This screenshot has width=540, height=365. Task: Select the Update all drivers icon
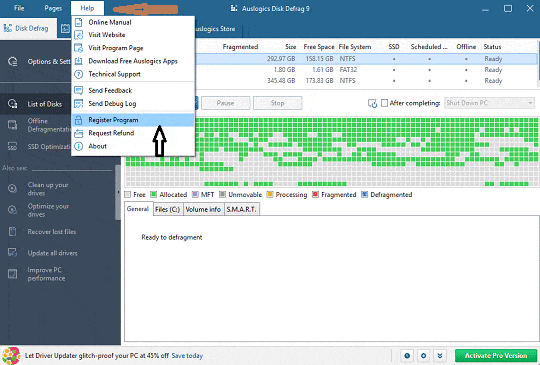(x=12, y=253)
